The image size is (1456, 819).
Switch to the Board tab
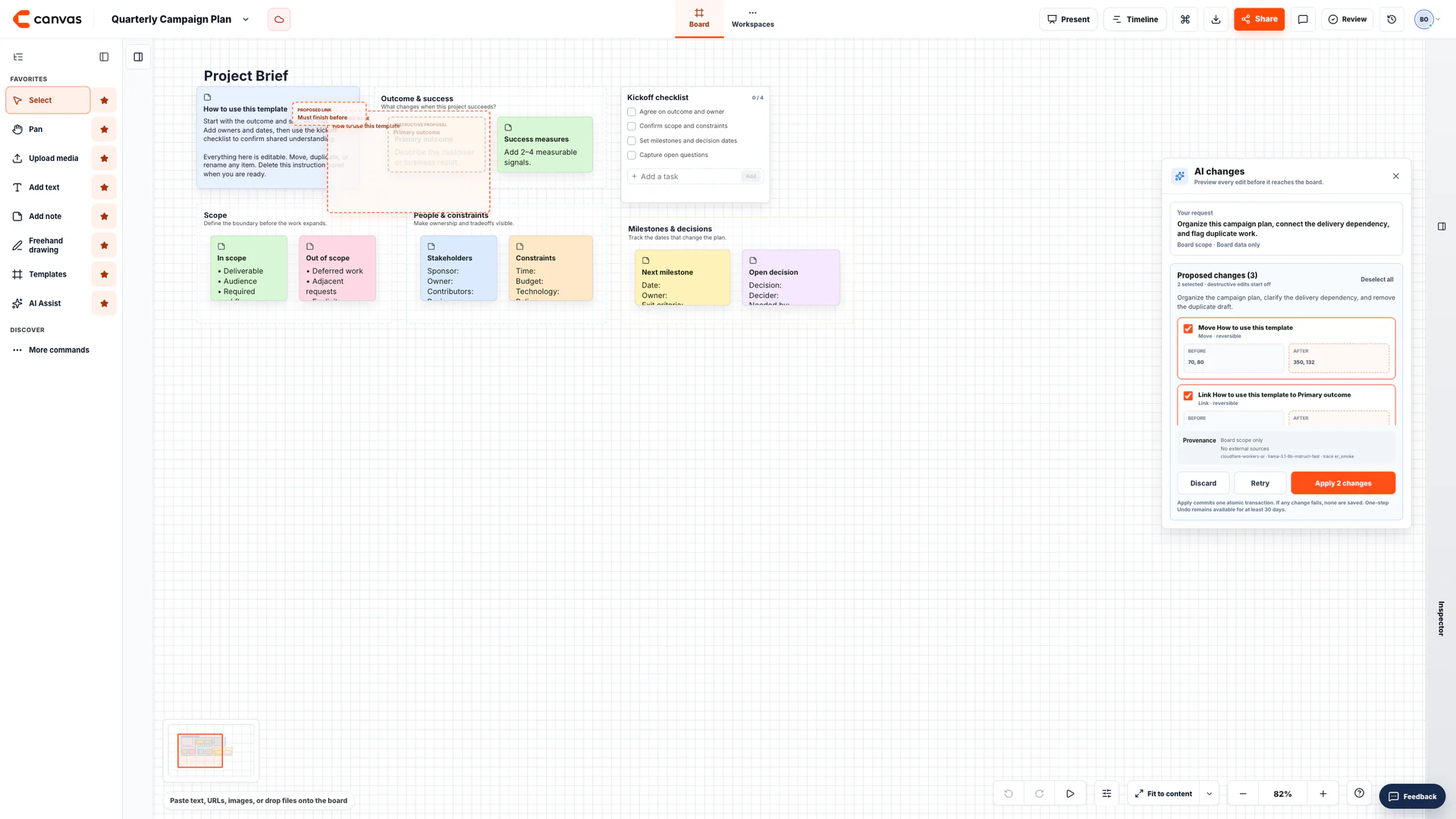[699, 18]
